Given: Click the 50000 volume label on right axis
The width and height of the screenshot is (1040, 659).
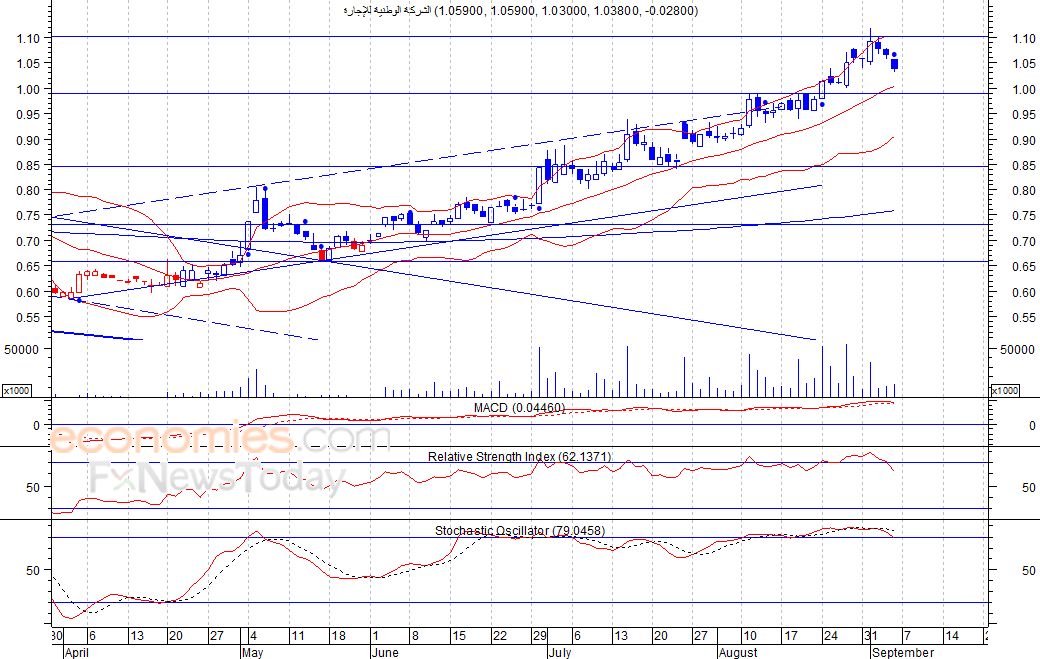Looking at the screenshot, I should pos(1017,349).
